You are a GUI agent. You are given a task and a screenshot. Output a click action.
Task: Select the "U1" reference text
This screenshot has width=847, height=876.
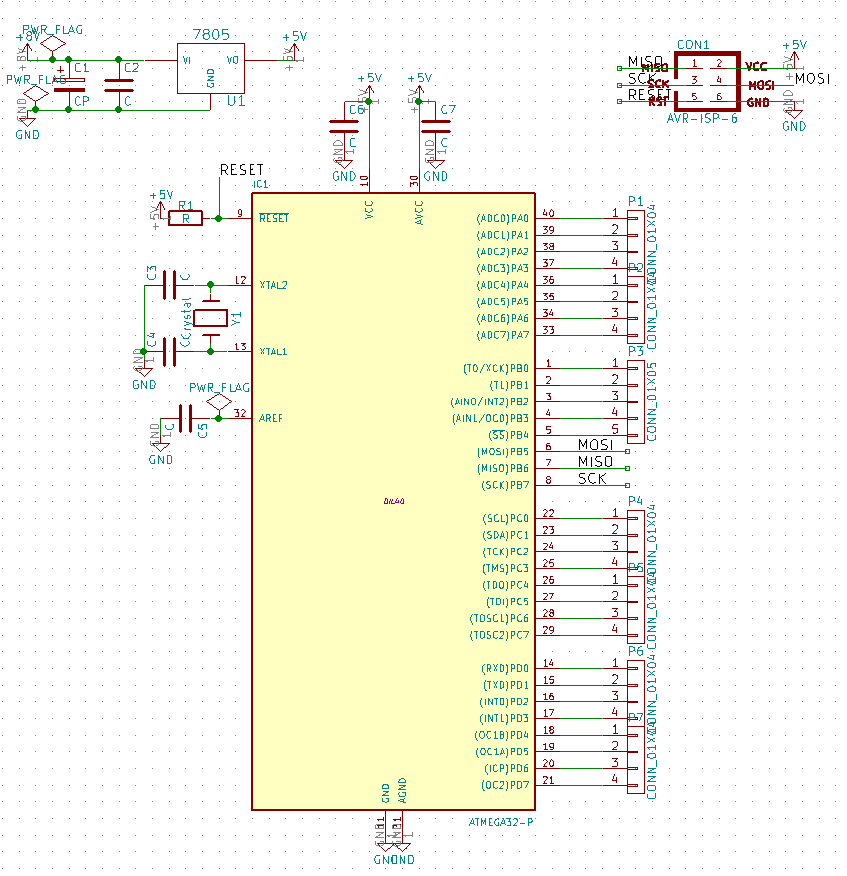point(236,101)
